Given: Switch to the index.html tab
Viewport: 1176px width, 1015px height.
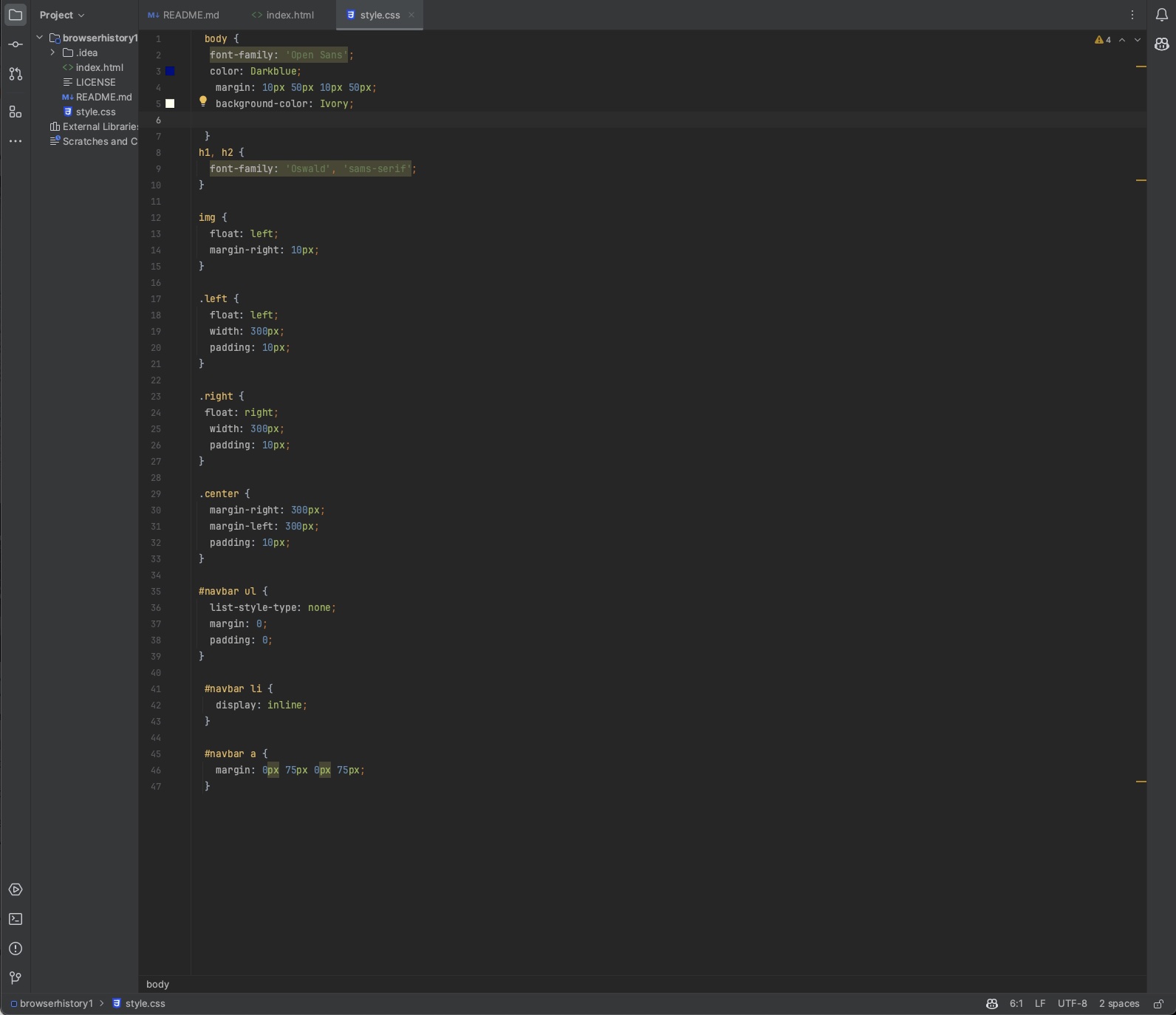Looking at the screenshot, I should click(x=290, y=15).
